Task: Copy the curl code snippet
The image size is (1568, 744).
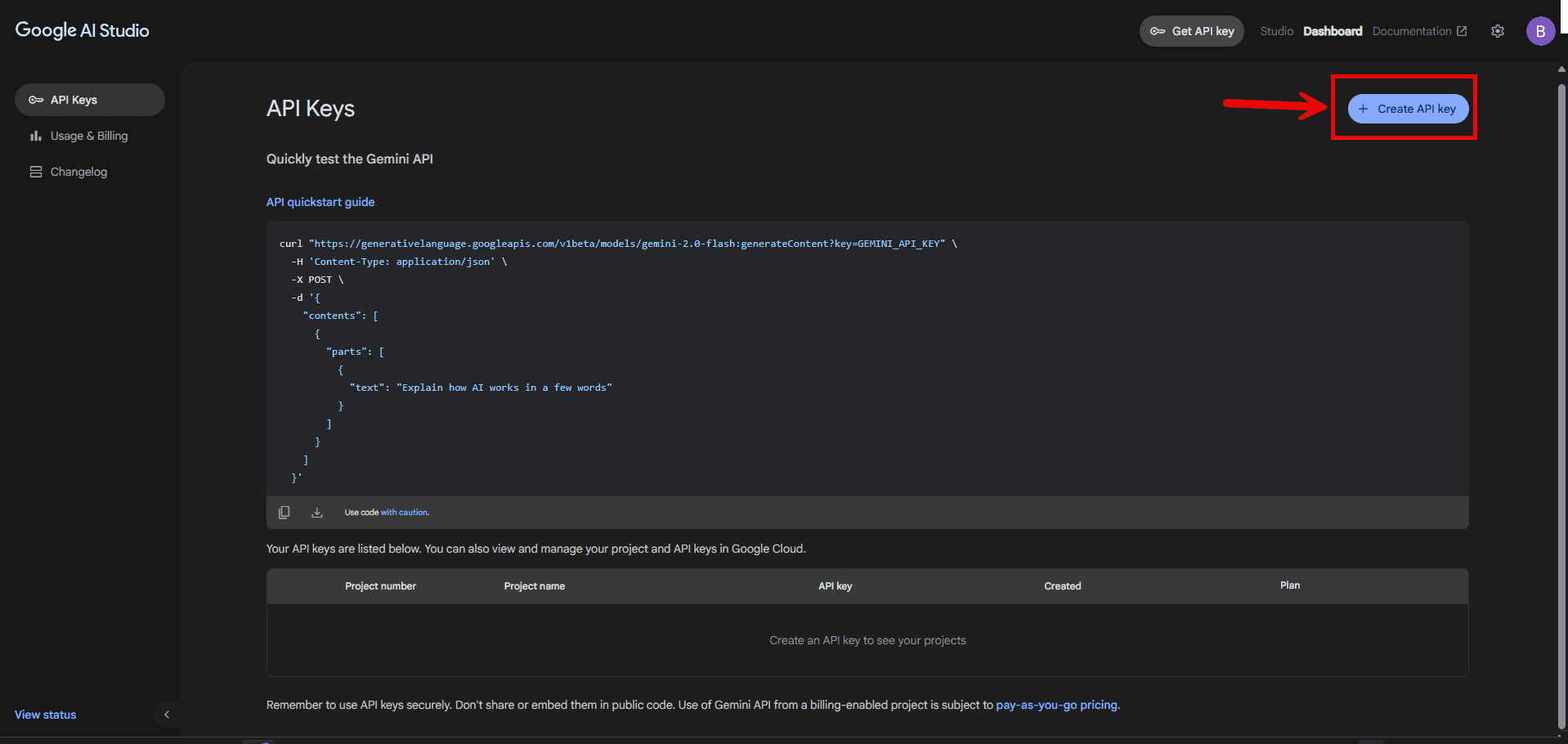Action: pyautogui.click(x=284, y=513)
